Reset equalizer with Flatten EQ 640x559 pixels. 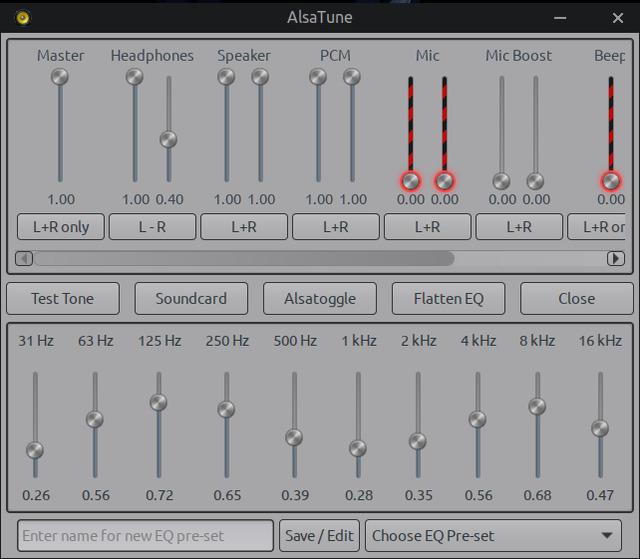[x=447, y=298]
